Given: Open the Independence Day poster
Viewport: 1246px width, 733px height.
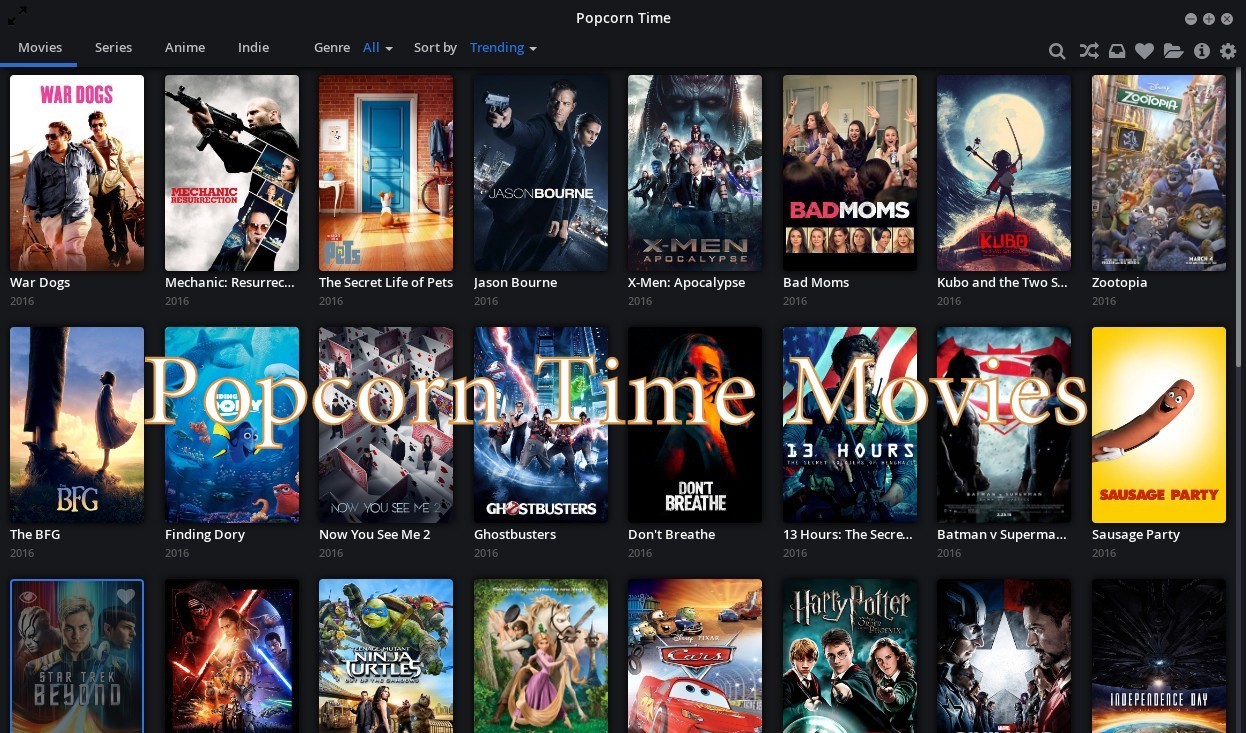Looking at the screenshot, I should (x=1159, y=656).
